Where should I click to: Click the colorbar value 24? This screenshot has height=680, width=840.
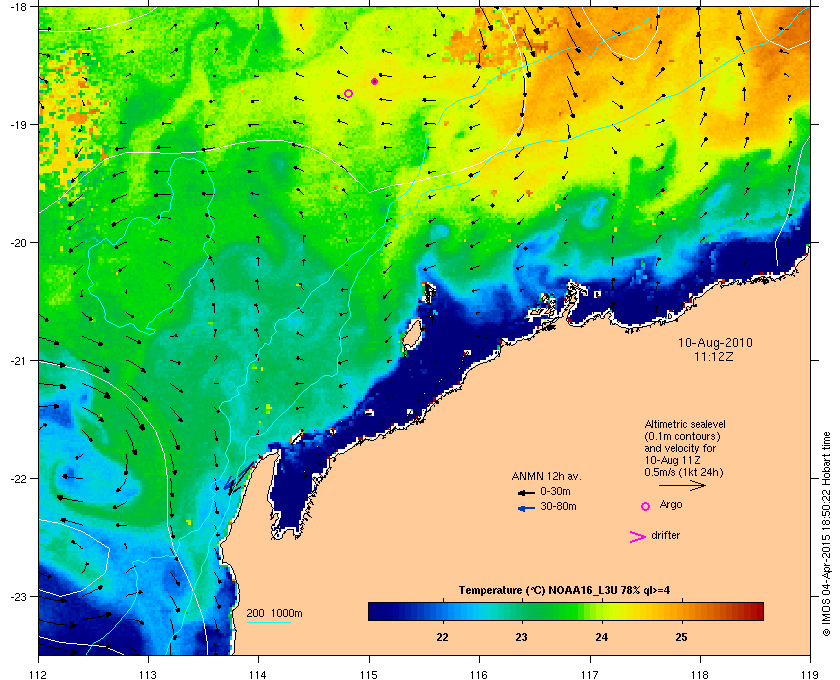click(x=602, y=638)
